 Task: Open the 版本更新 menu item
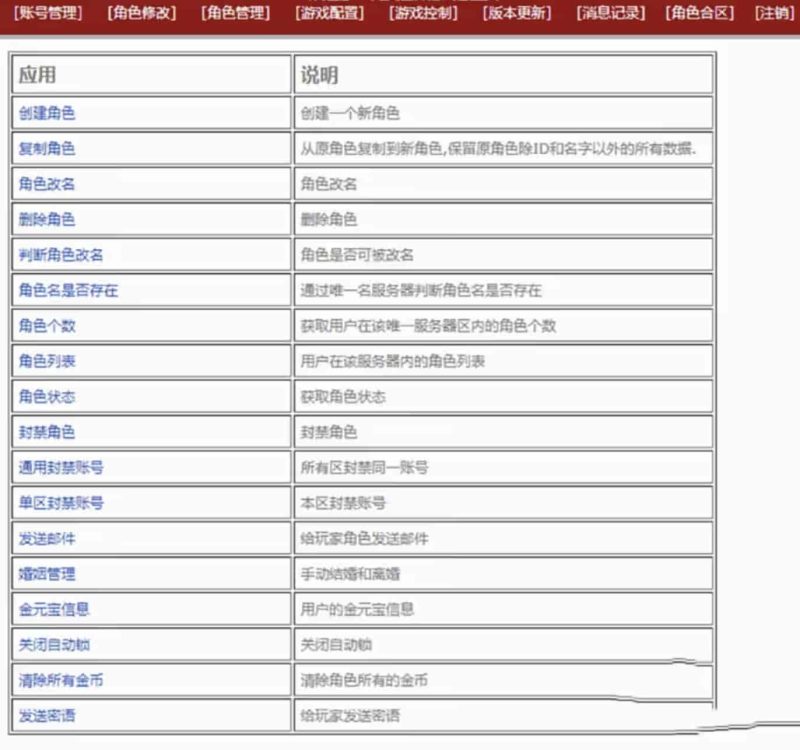click(x=517, y=13)
